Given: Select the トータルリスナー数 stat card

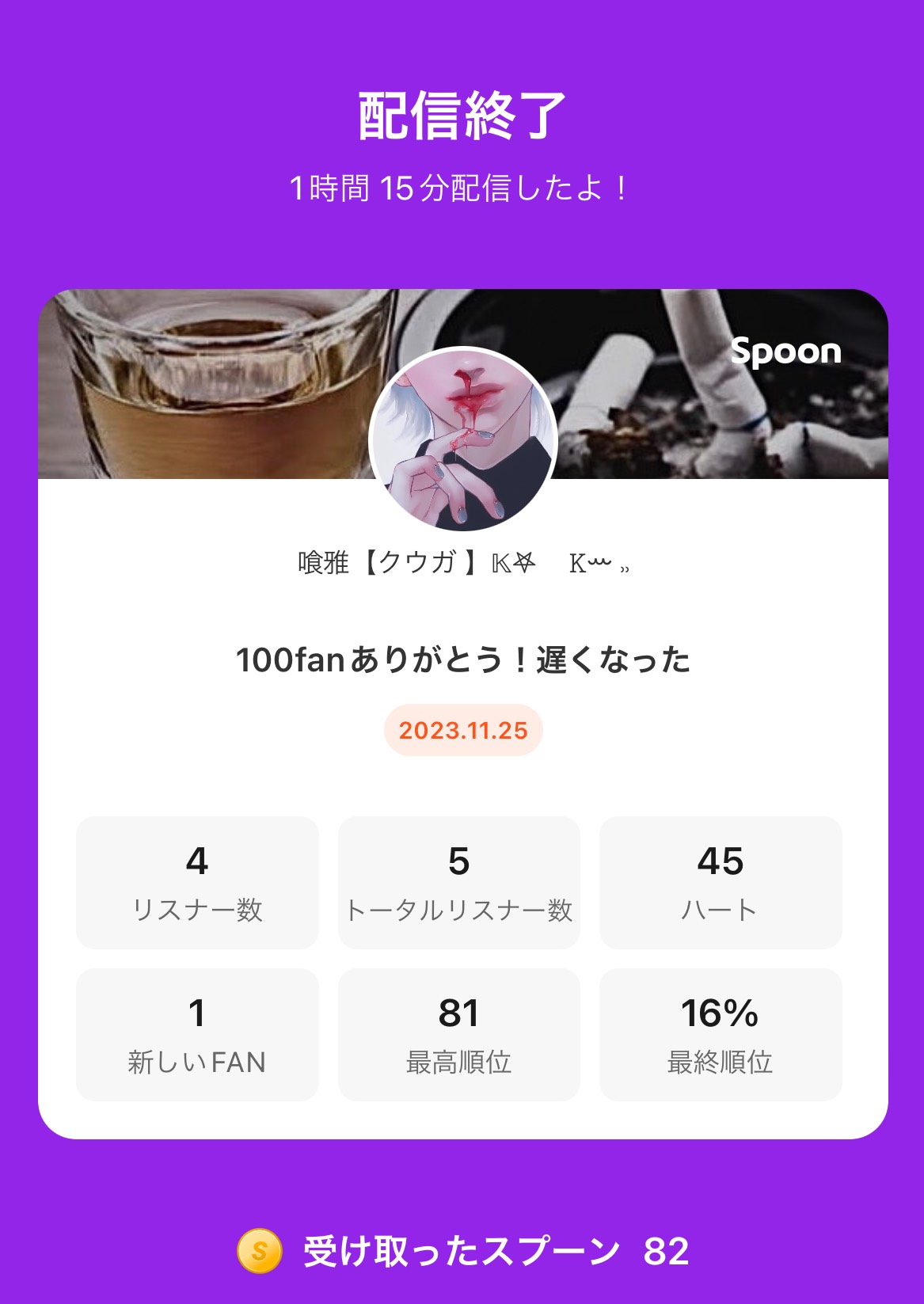Looking at the screenshot, I should coord(459,882).
